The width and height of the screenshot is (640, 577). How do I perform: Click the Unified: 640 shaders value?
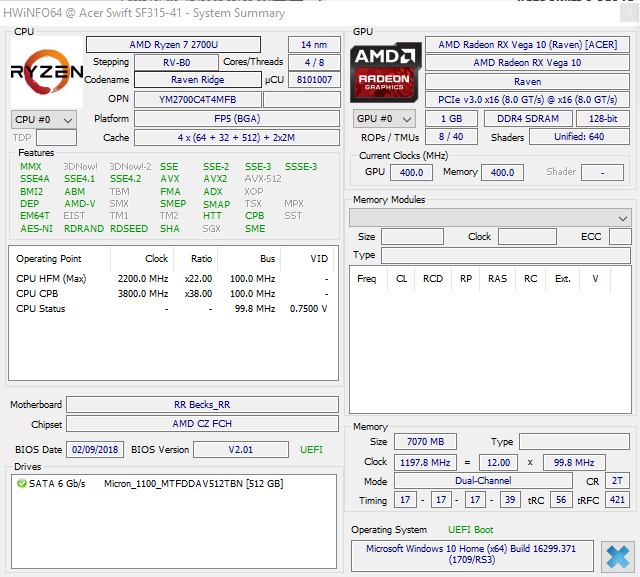click(x=579, y=137)
